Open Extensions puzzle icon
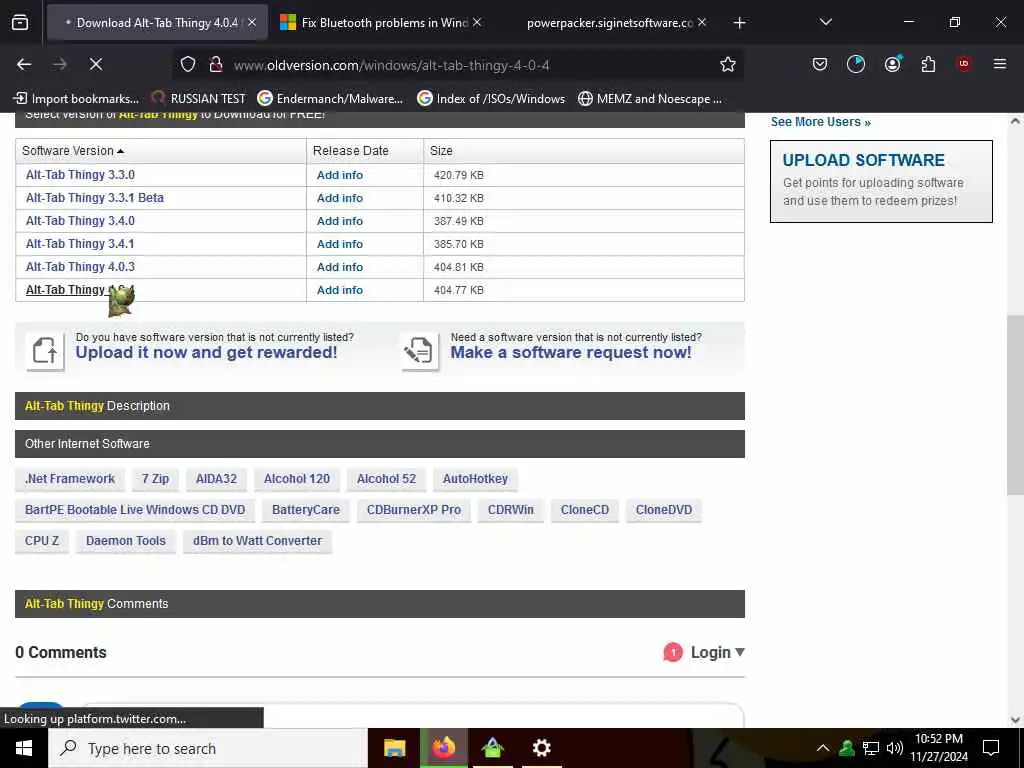Image resolution: width=1024 pixels, height=768 pixels. 928,64
